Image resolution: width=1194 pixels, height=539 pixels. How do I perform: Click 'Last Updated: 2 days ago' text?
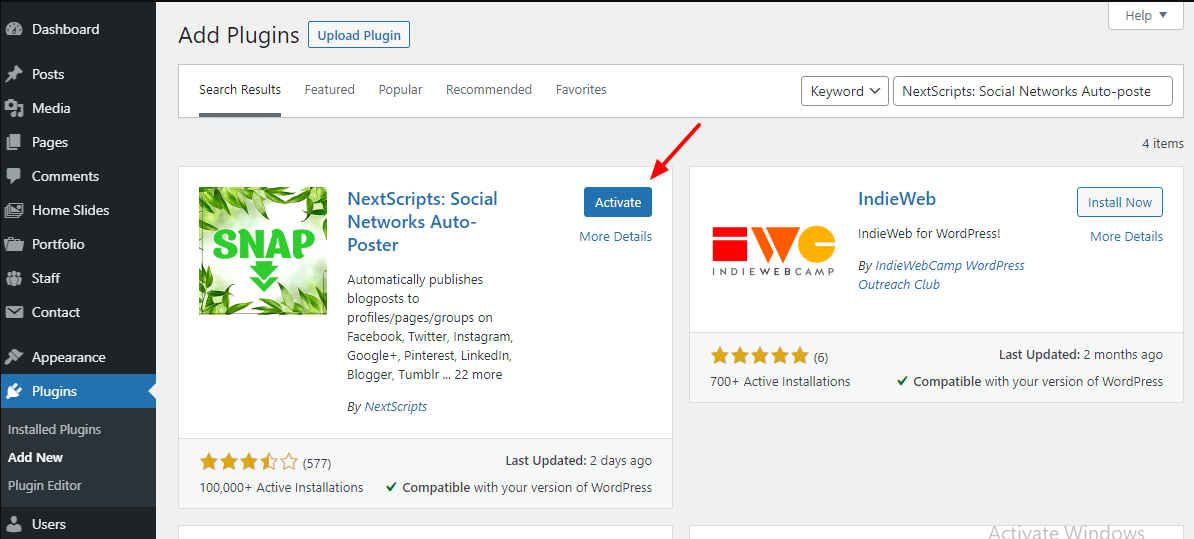579,461
